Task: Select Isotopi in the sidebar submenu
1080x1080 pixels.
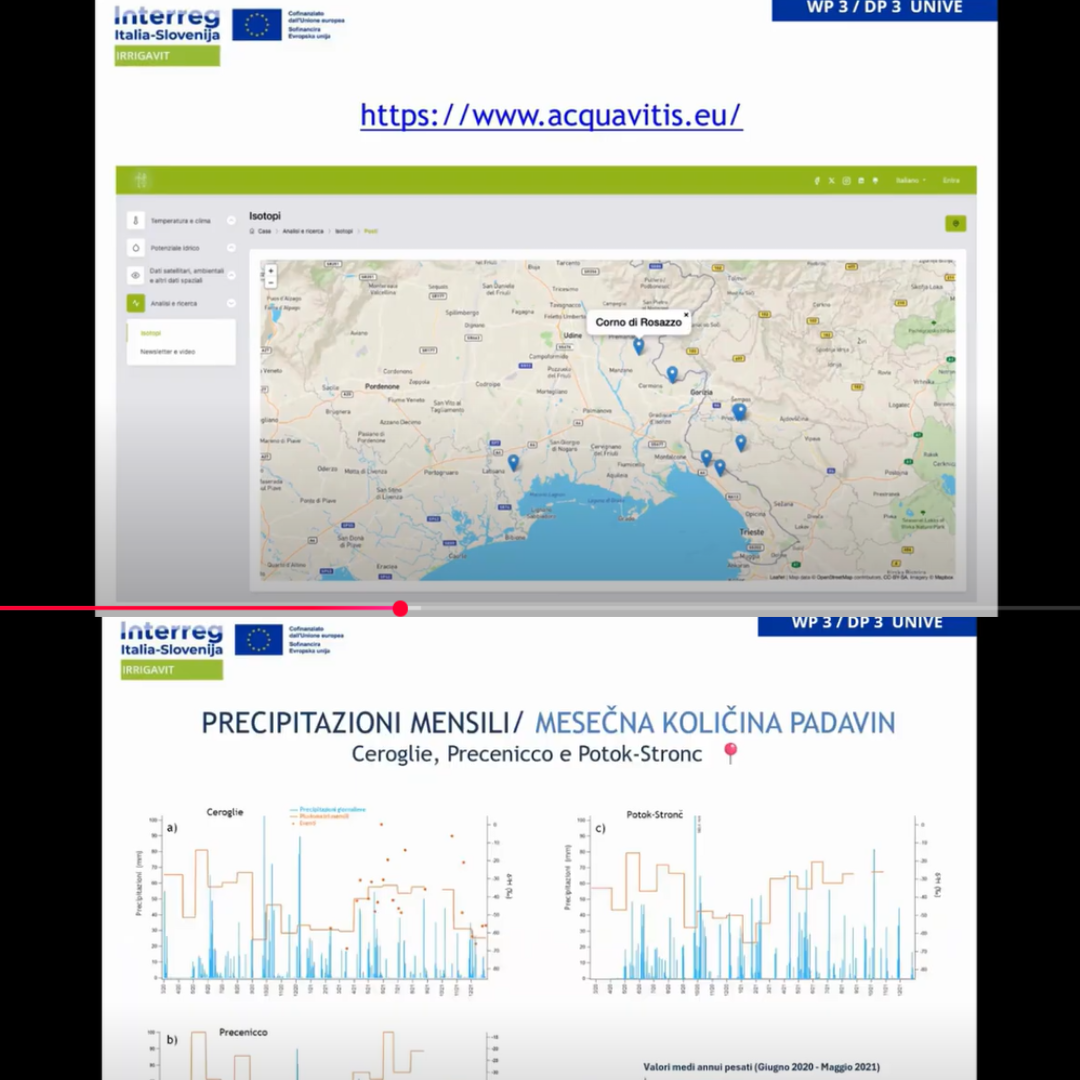Action: click(x=151, y=333)
